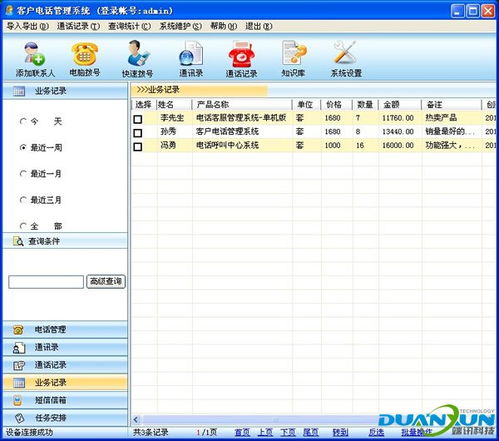This screenshot has height=441, width=499.
Task: Open the 快速拨号 speed dial icon
Action: (x=137, y=60)
